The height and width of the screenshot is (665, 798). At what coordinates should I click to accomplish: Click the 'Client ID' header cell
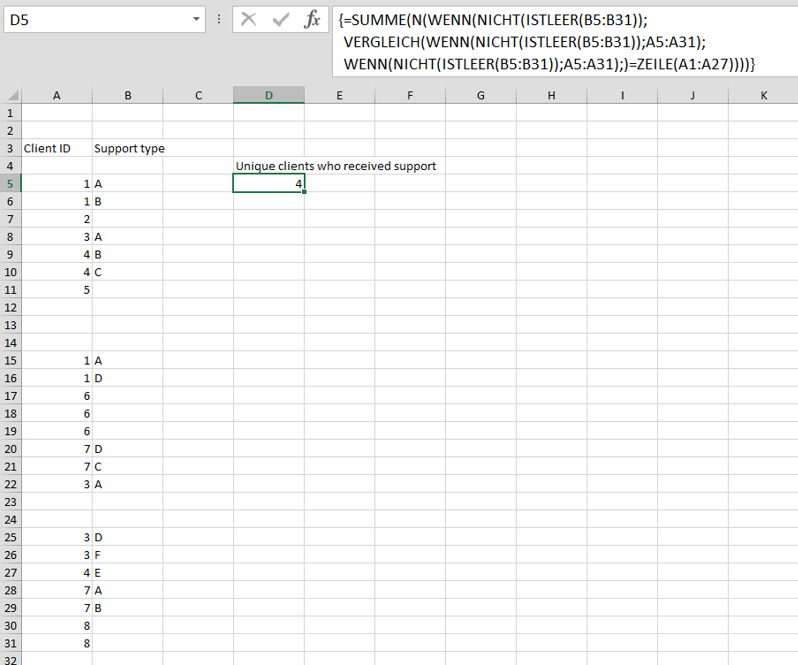56,148
